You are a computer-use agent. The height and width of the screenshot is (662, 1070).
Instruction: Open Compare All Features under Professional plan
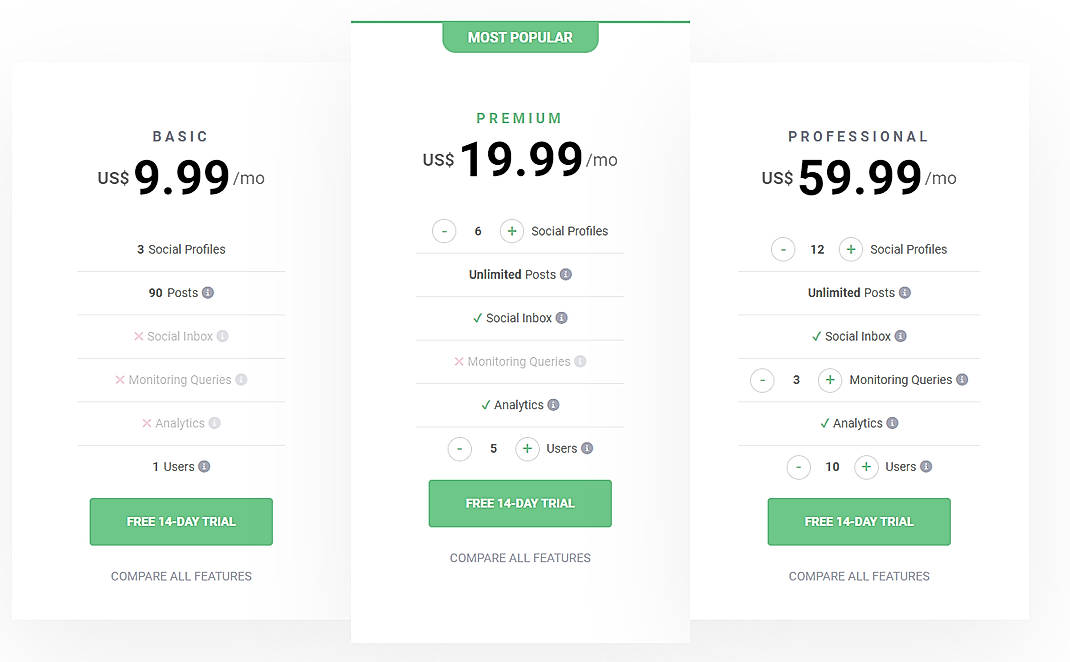pyautogui.click(x=859, y=576)
